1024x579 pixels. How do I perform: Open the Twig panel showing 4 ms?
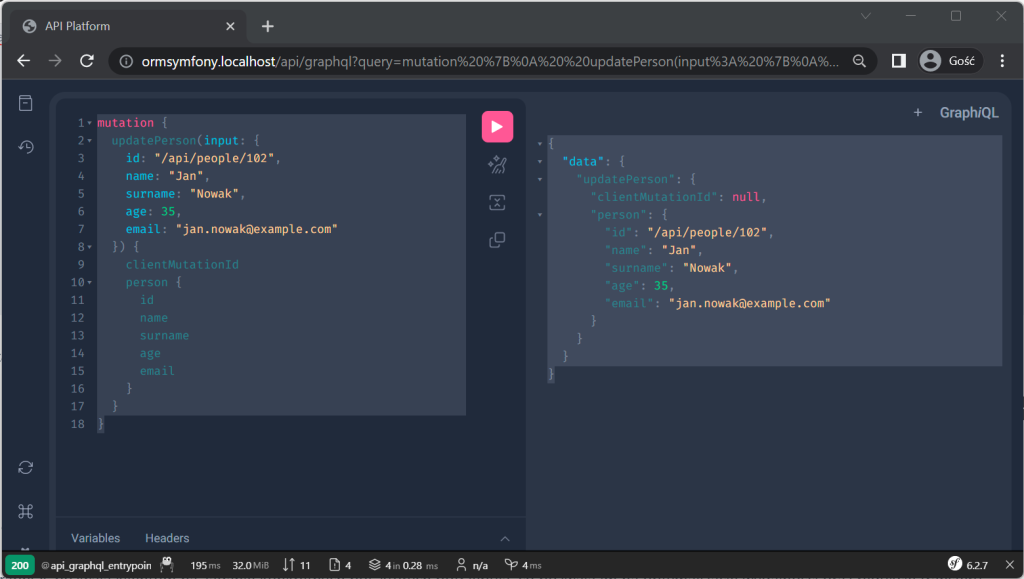[523, 565]
